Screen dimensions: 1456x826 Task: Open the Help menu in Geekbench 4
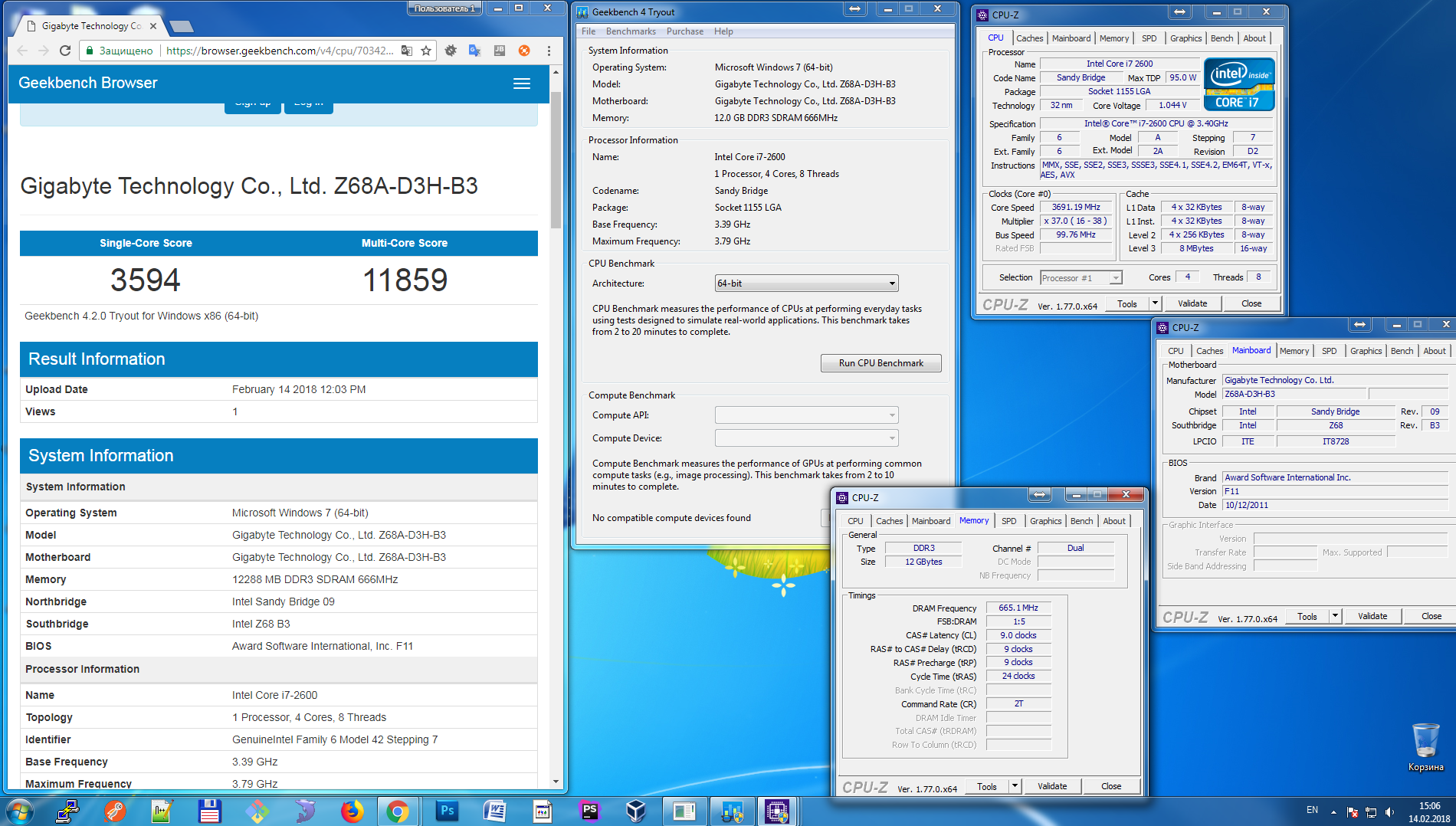tap(723, 31)
